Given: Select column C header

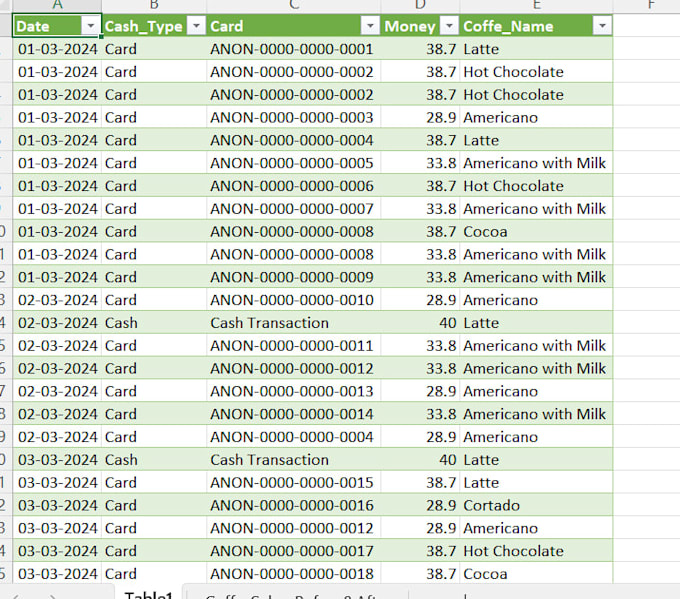Looking at the screenshot, I should tap(294, 5).
